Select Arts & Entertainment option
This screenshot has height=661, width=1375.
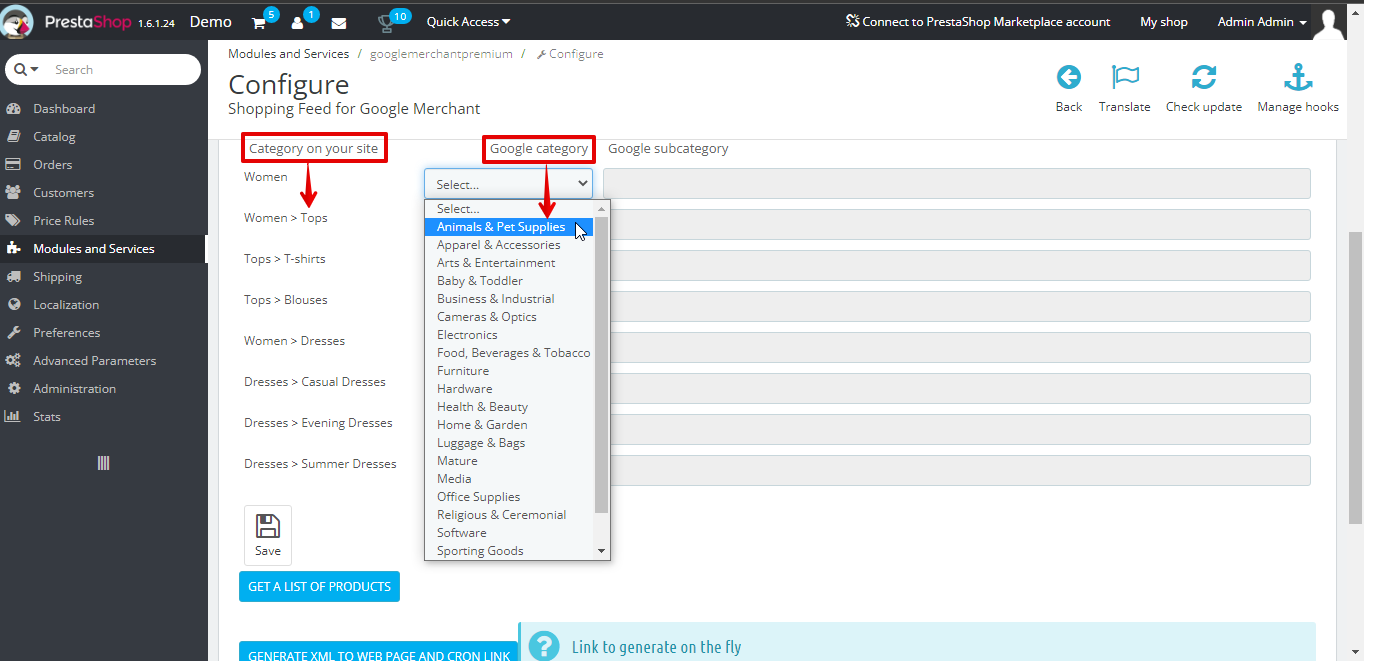click(509, 263)
